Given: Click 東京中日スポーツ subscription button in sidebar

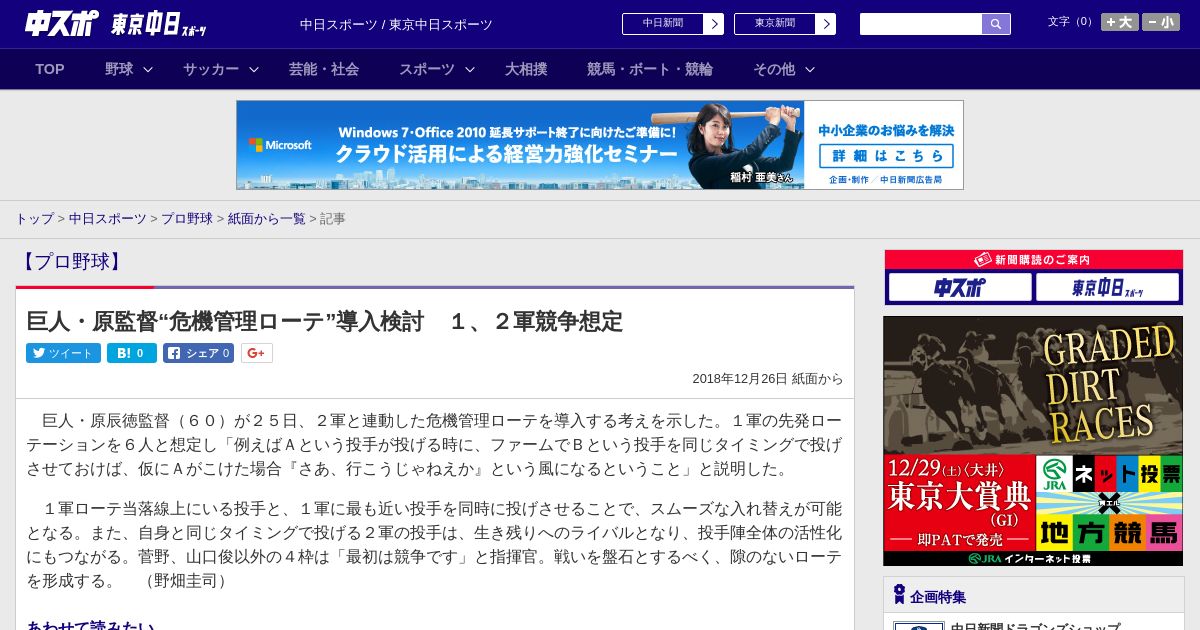Looking at the screenshot, I should (1107, 288).
